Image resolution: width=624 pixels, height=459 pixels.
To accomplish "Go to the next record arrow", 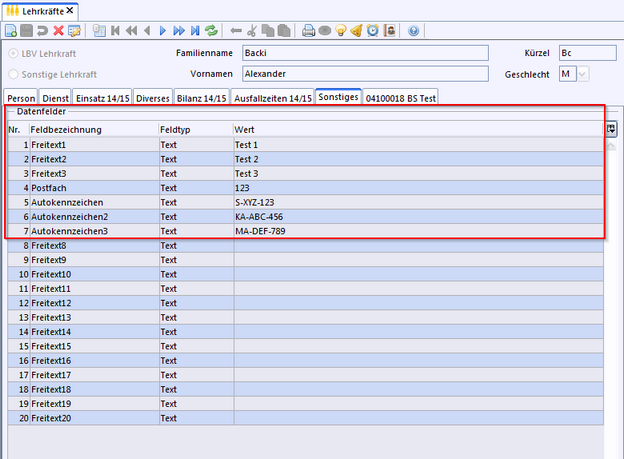I will point(163,31).
